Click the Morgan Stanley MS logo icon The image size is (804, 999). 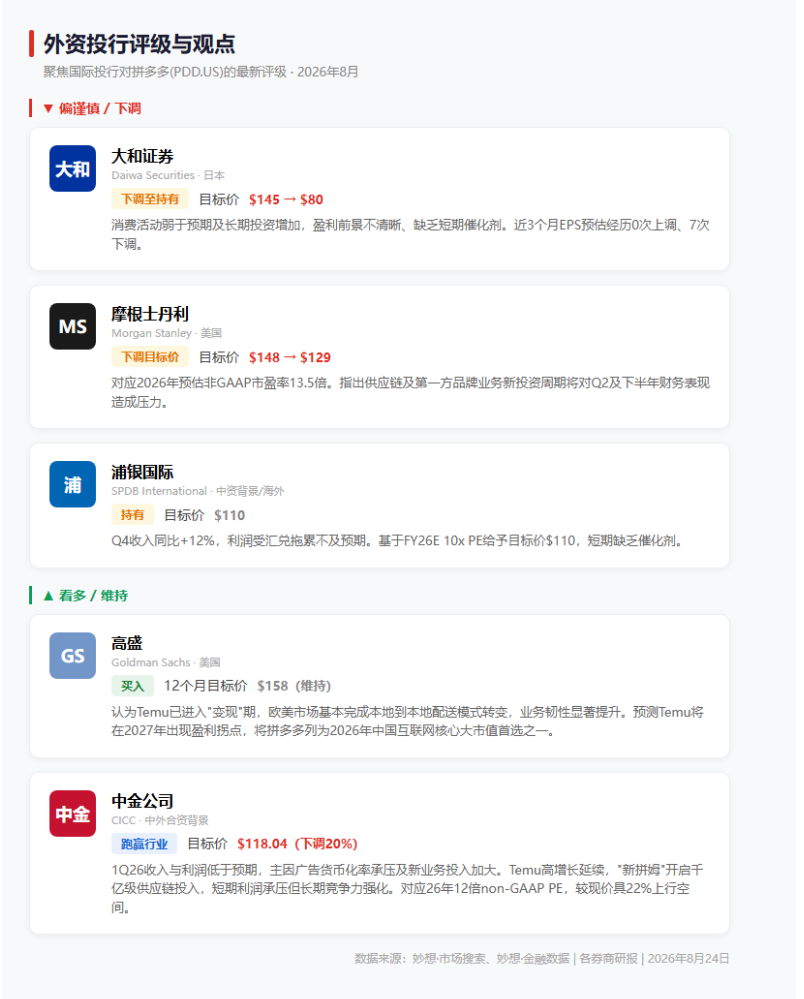tap(73, 327)
